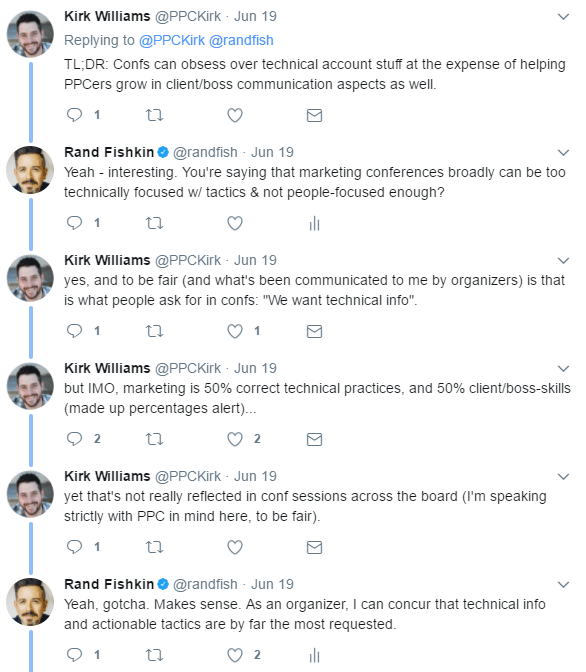This screenshot has width=586, height=672.
Task: Retweet Rand's 'Yeah, gotcha' tweet
Action: pos(154,655)
